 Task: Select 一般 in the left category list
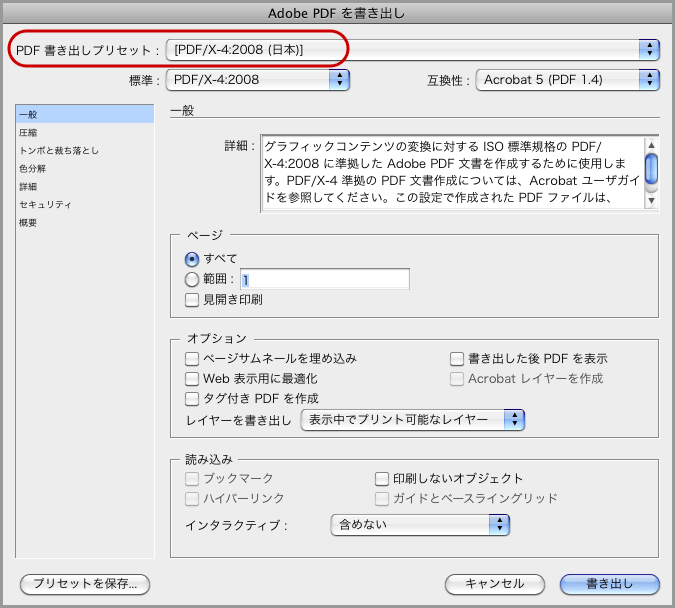click(85, 115)
